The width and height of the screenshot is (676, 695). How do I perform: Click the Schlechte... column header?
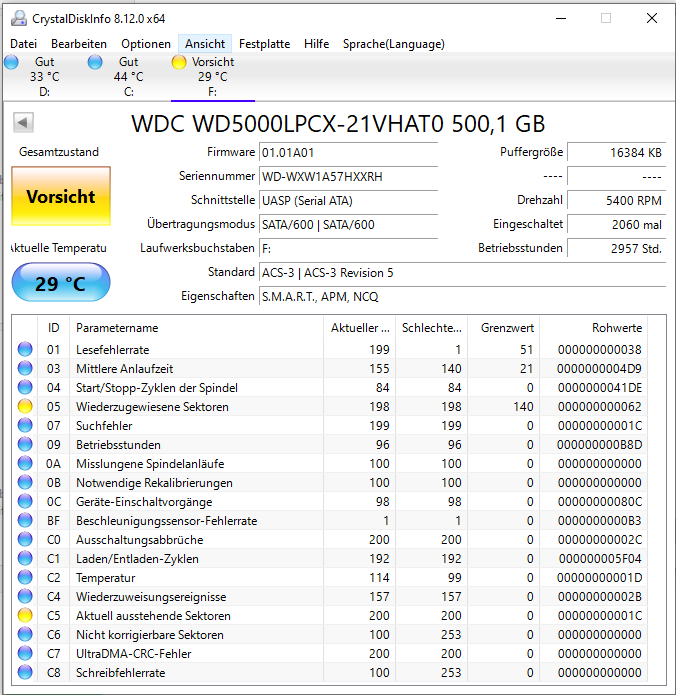click(x=431, y=328)
